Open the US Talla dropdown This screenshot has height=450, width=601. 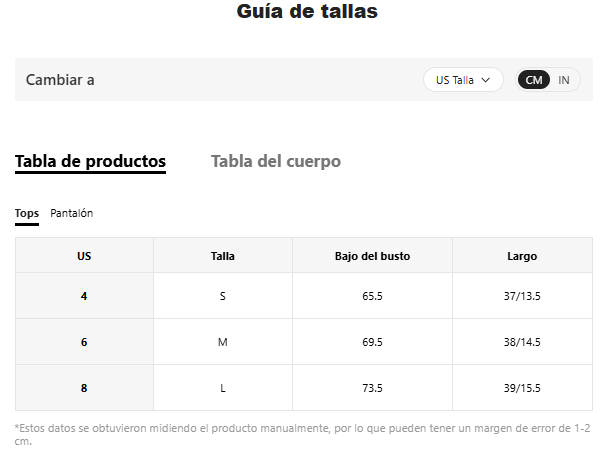pyautogui.click(x=463, y=80)
